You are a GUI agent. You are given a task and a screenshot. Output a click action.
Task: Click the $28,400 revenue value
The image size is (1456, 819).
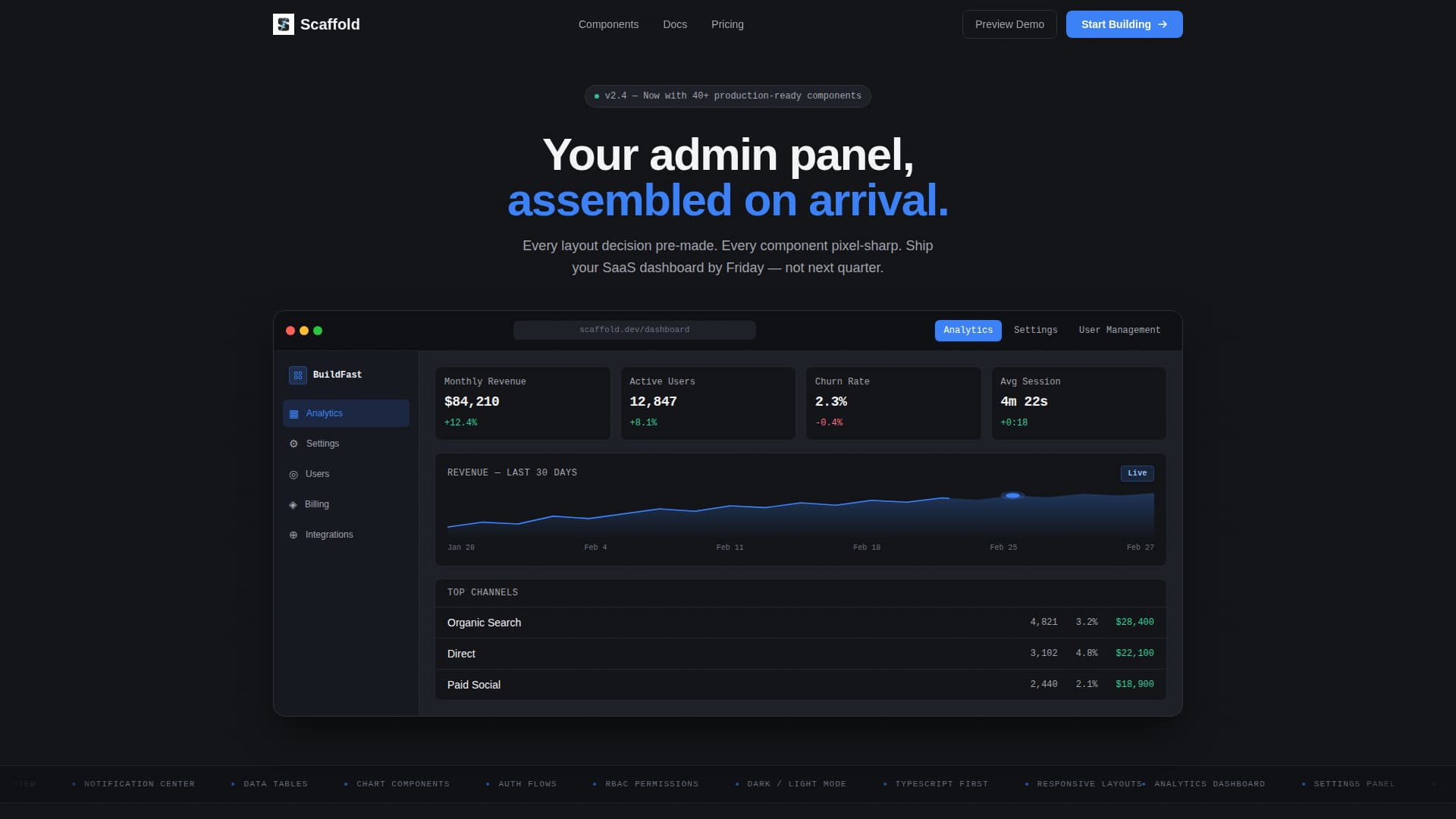pyautogui.click(x=1134, y=623)
